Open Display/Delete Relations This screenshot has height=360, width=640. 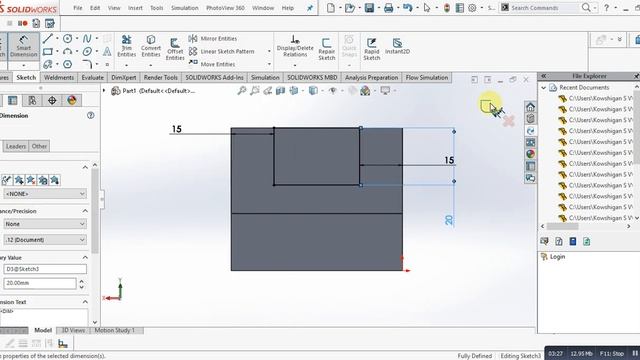[295, 46]
